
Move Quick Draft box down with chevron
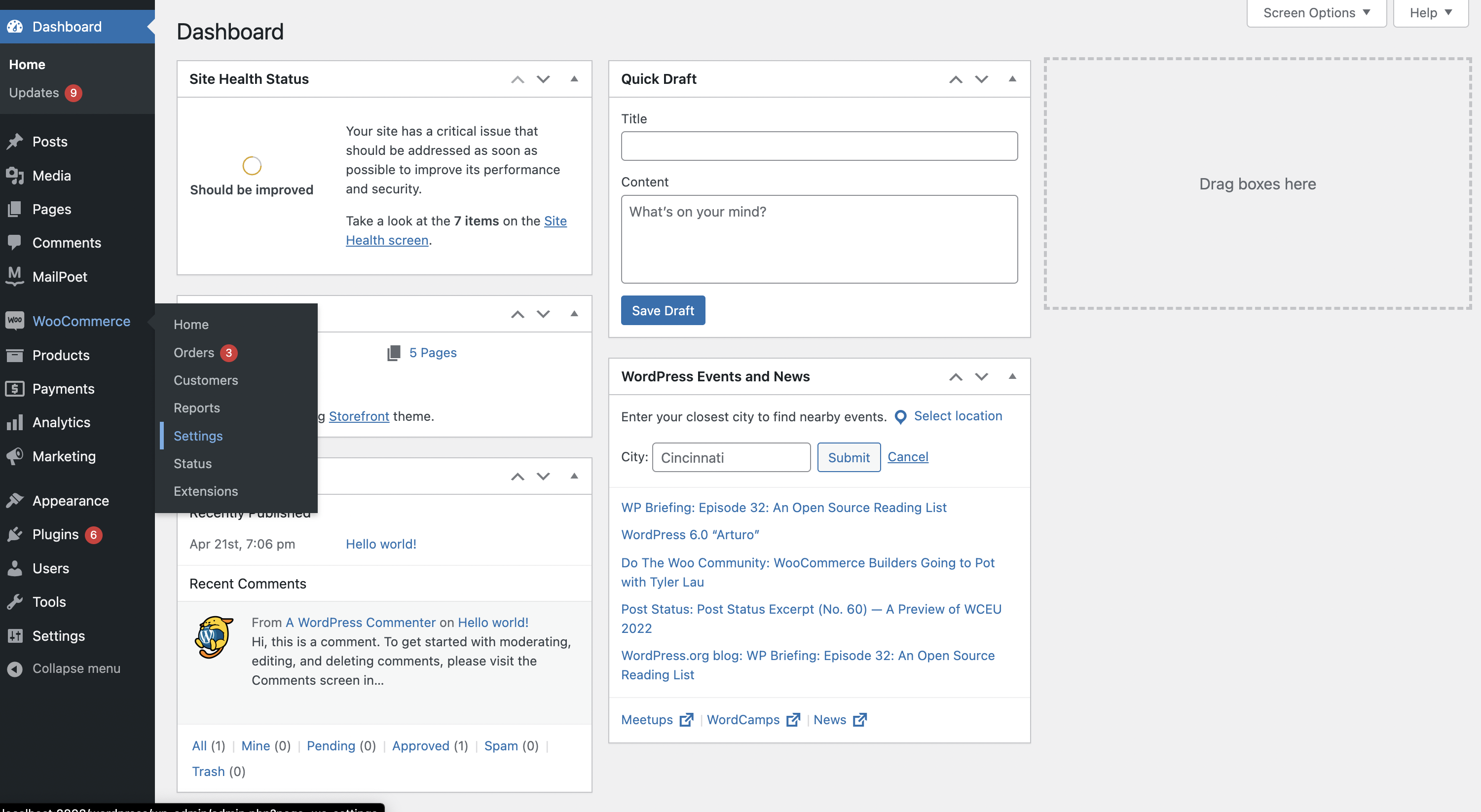pos(981,79)
